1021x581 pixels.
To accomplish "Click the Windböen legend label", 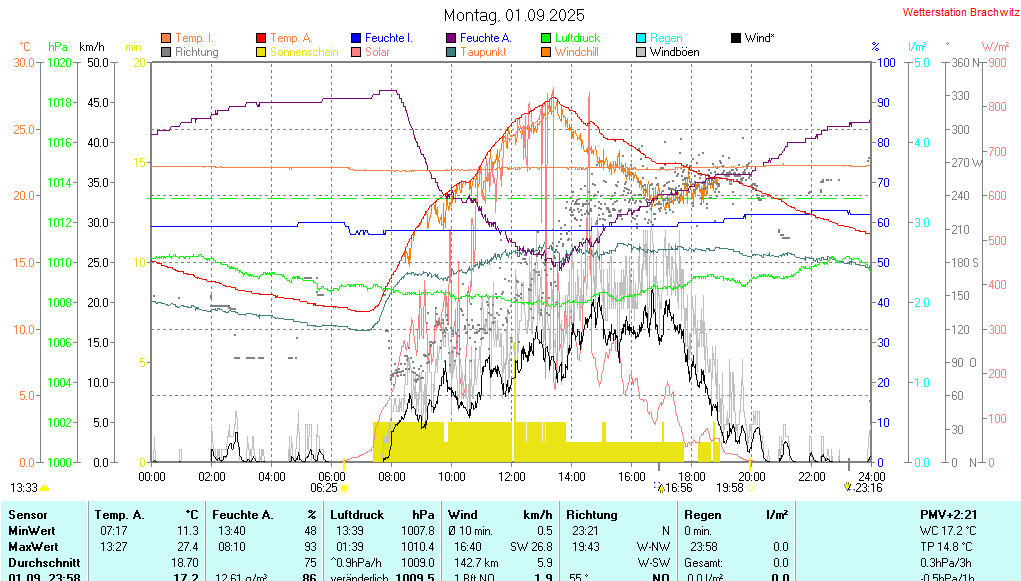I will click(674, 52).
